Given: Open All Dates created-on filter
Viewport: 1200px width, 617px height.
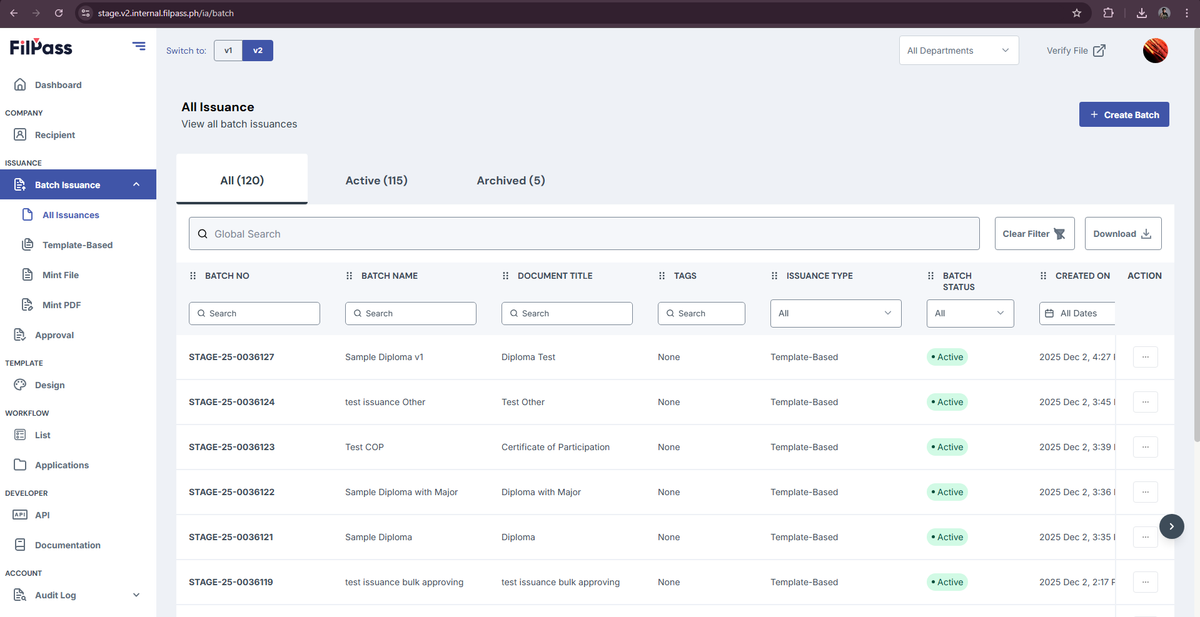Looking at the screenshot, I should click(x=1077, y=313).
